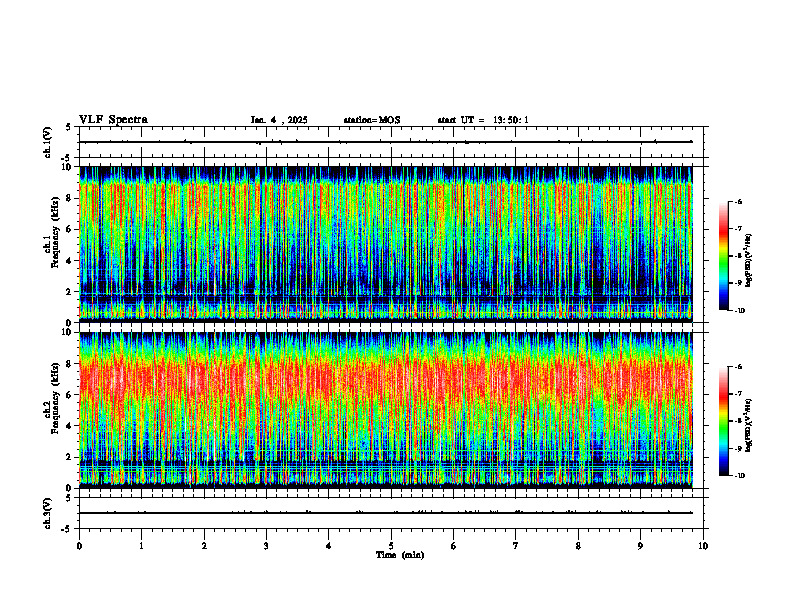Click time axis tick label "3"
This screenshot has width=792, height=612.
point(266,546)
